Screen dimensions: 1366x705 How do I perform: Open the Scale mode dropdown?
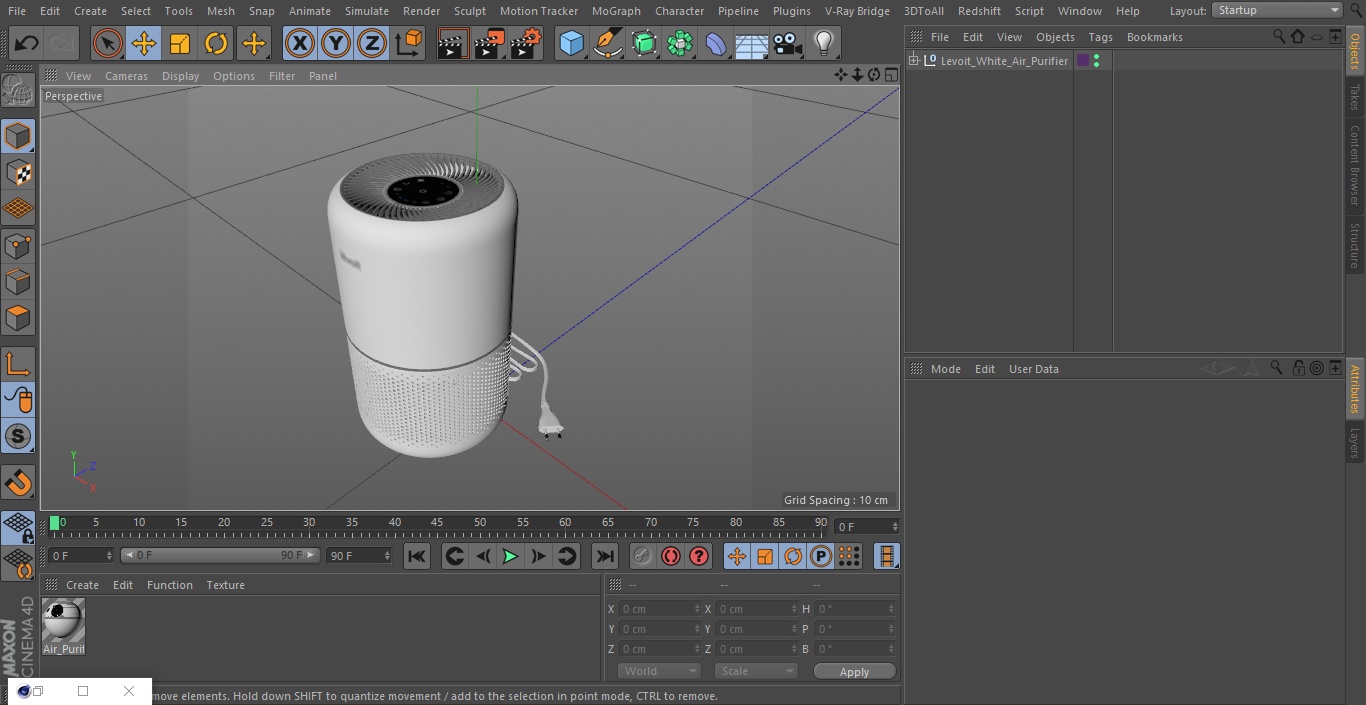(x=756, y=671)
